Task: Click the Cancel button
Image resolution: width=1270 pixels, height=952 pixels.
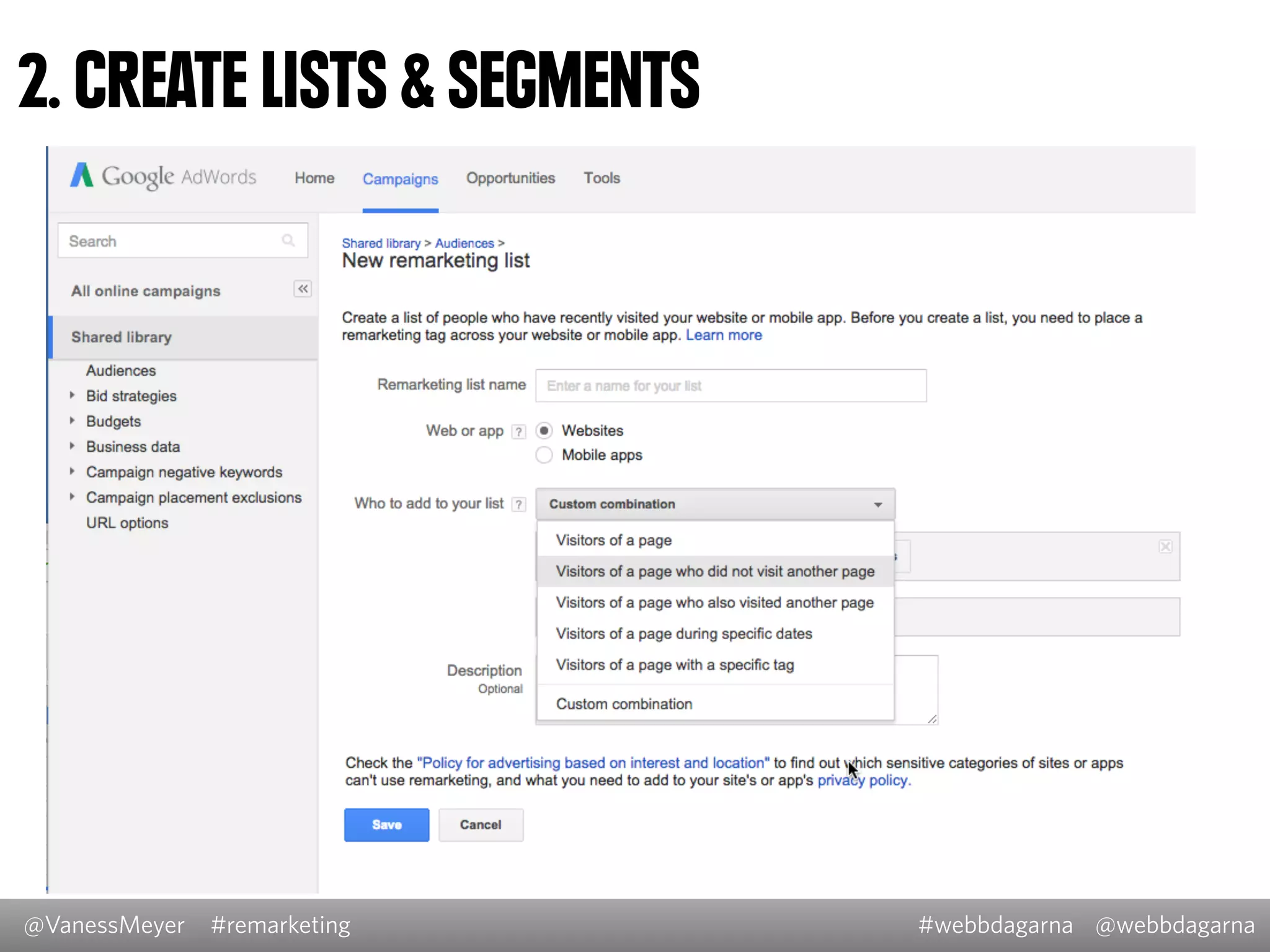Action: click(481, 825)
